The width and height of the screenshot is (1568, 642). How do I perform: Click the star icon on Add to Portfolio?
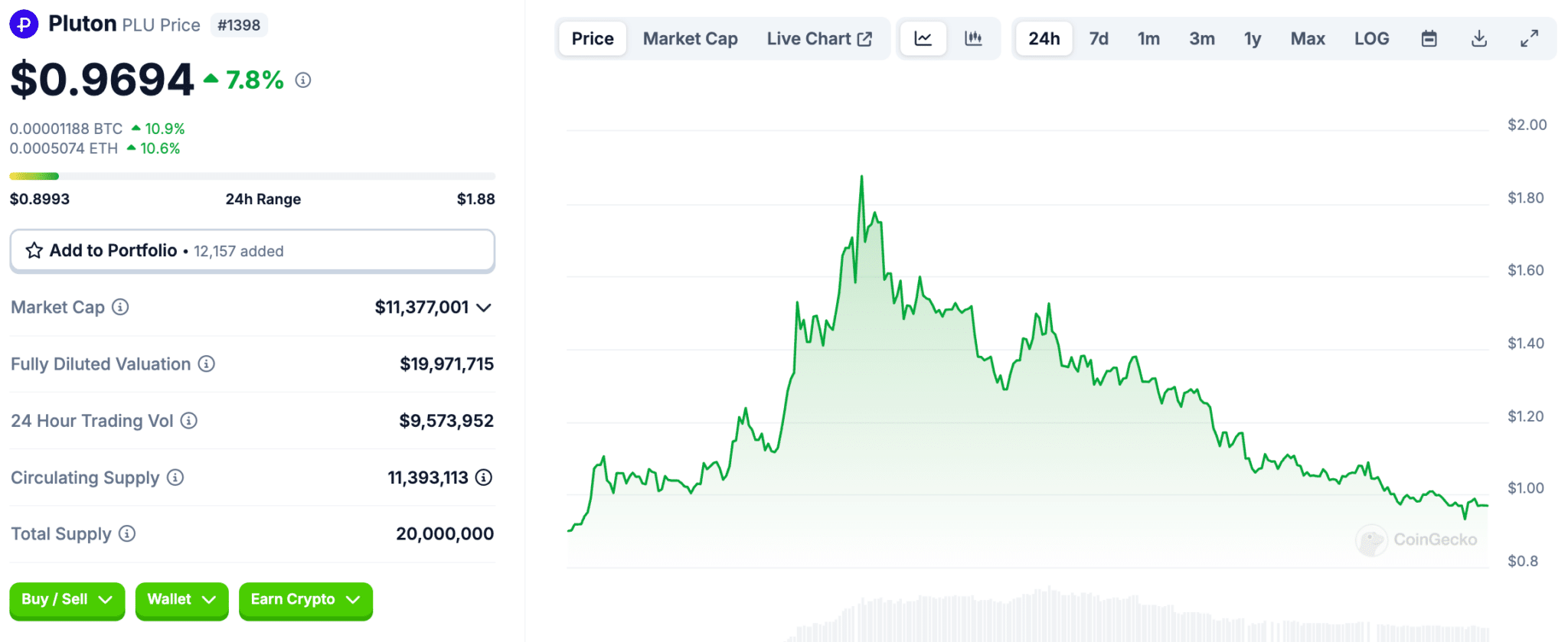pos(34,251)
